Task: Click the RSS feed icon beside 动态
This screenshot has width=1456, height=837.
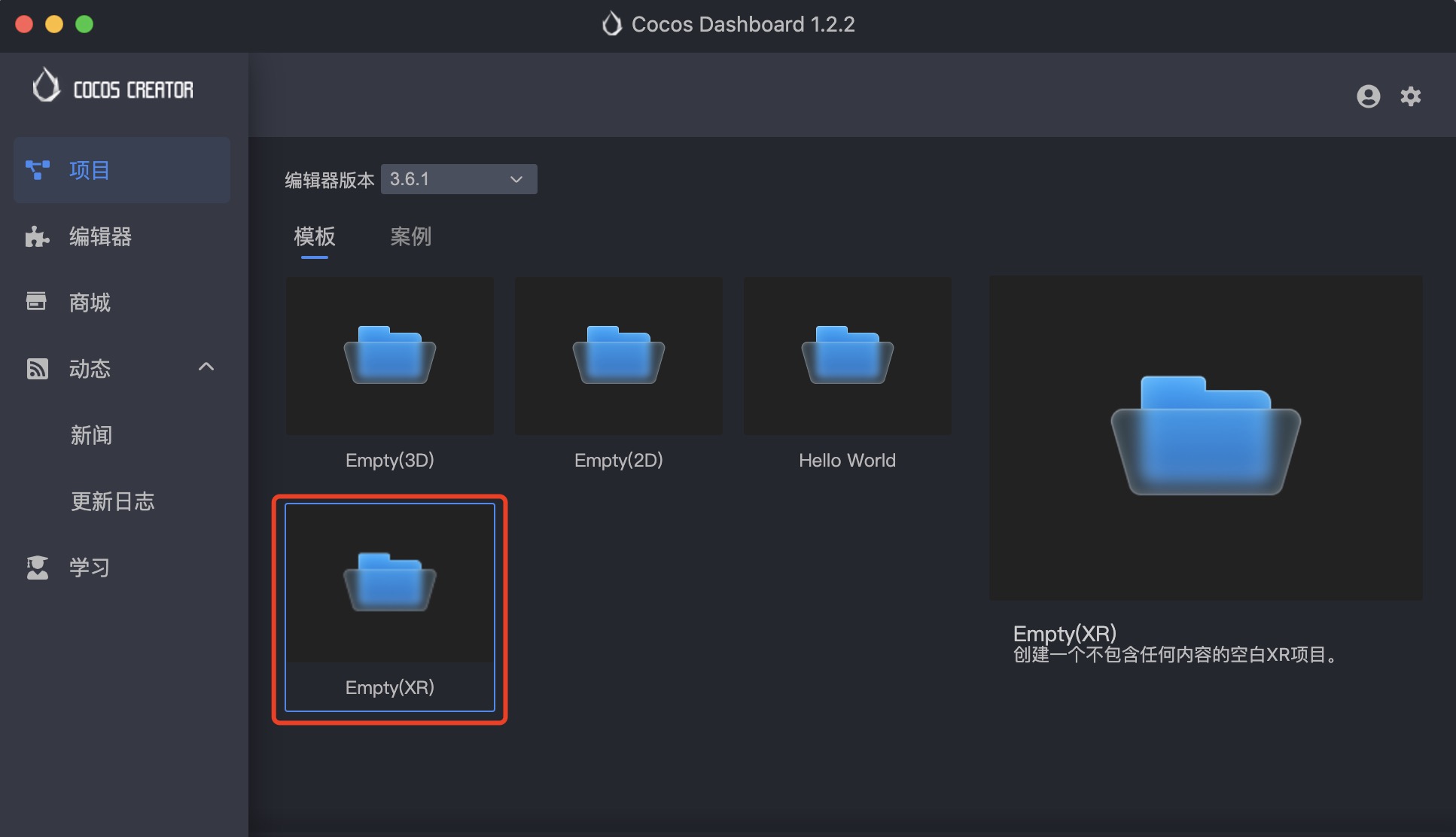Action: [37, 369]
